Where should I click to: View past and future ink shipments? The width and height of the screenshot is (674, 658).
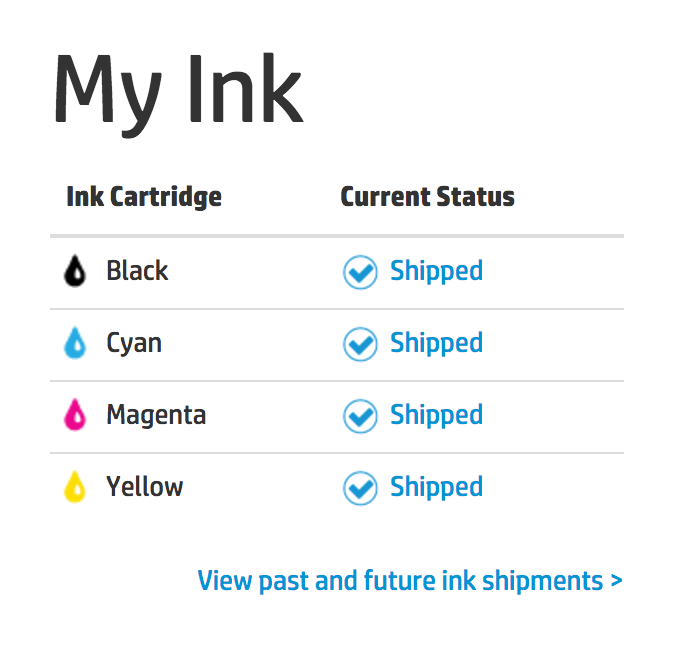(410, 581)
